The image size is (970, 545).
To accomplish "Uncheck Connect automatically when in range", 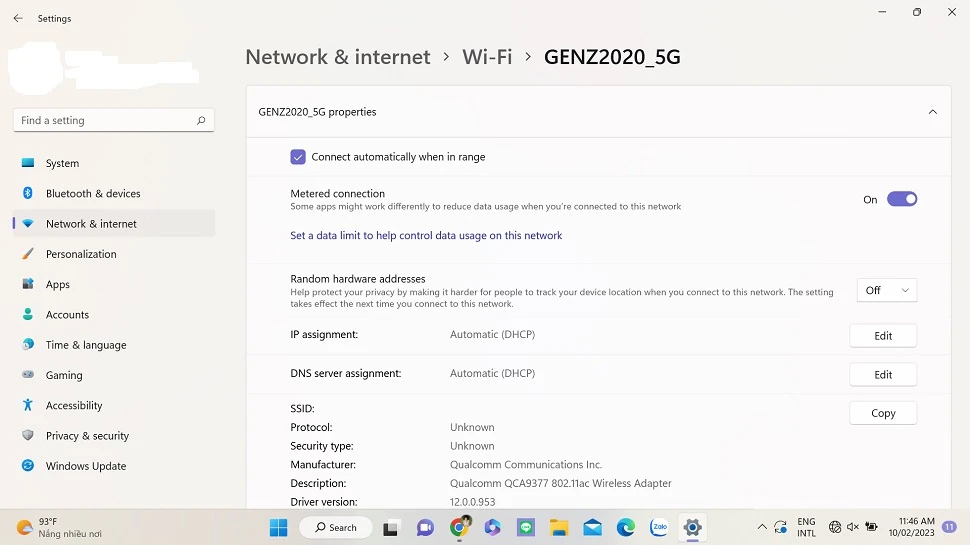I will 298,157.
